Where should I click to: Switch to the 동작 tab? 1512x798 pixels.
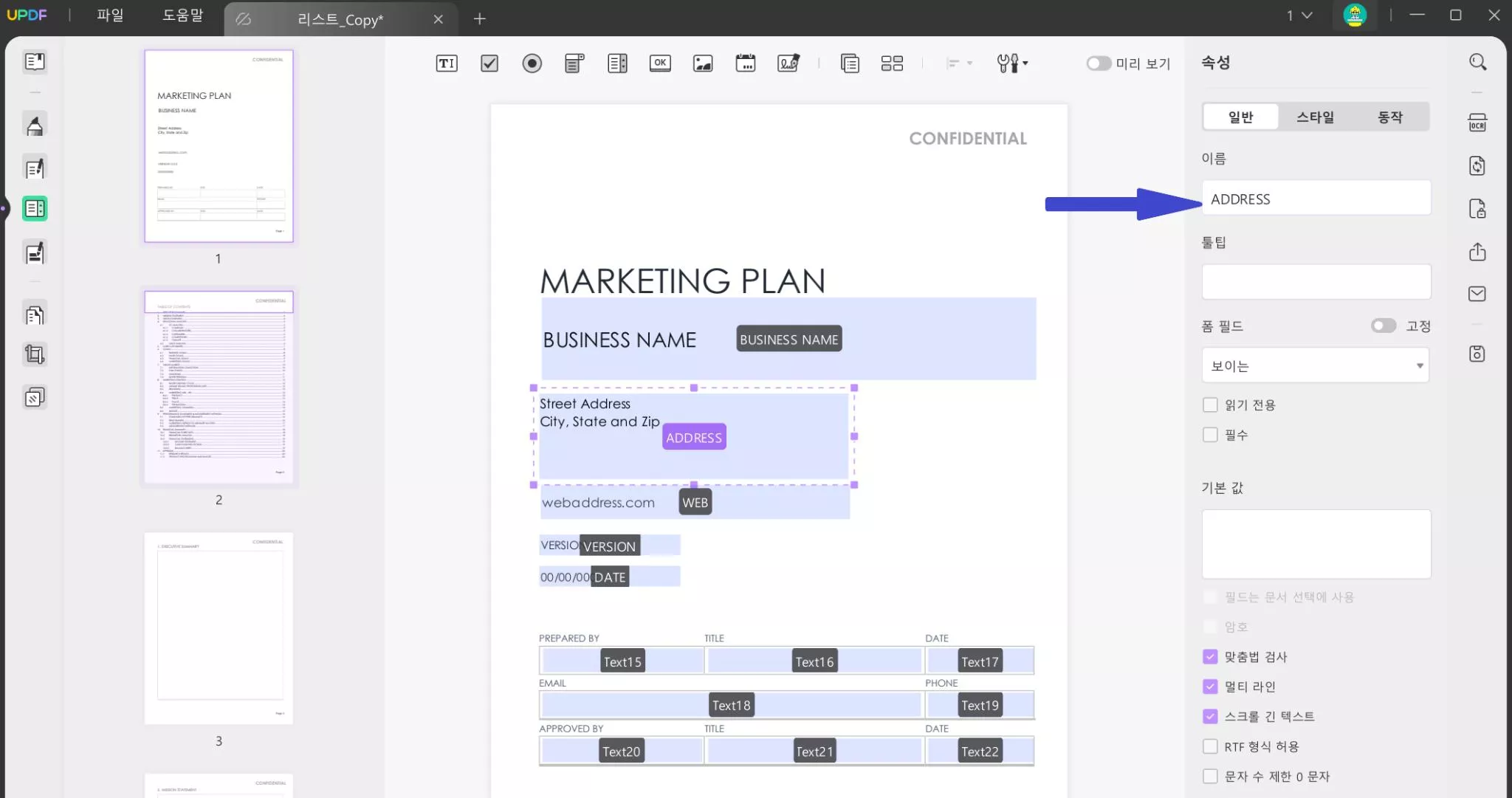pyautogui.click(x=1390, y=117)
